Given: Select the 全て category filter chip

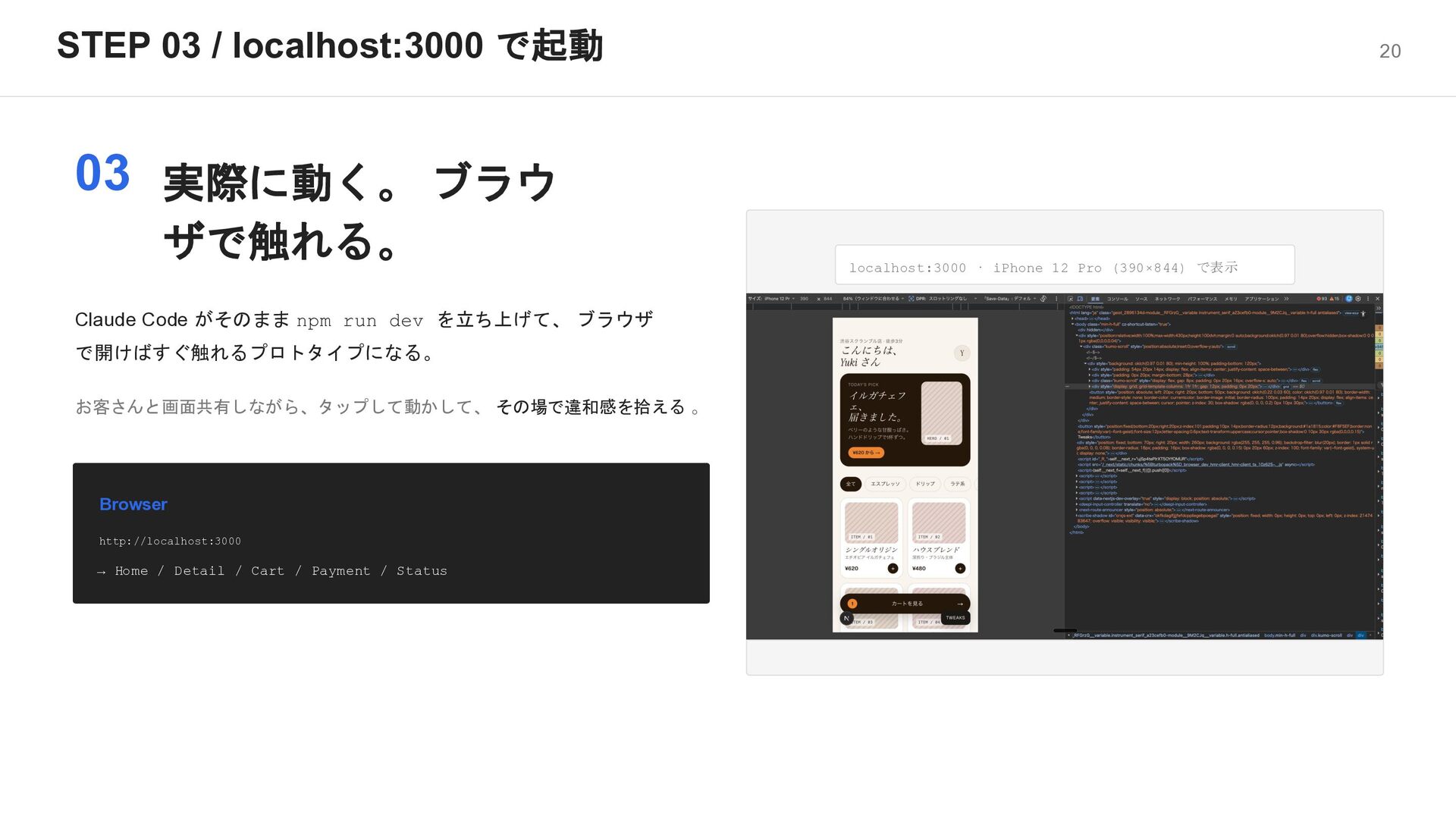Looking at the screenshot, I should click(x=850, y=484).
